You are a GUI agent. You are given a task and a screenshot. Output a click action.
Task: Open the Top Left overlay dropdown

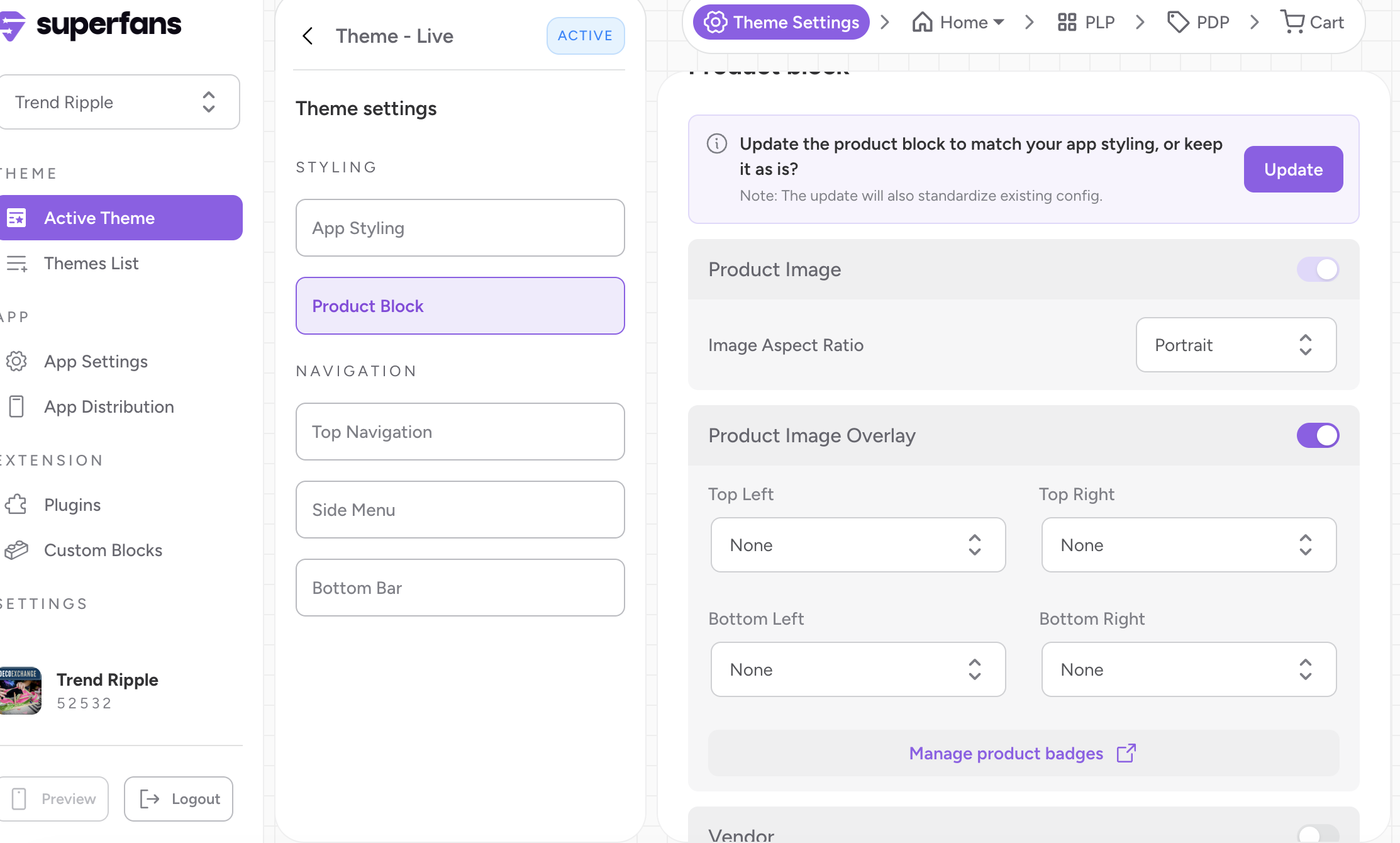(x=857, y=545)
